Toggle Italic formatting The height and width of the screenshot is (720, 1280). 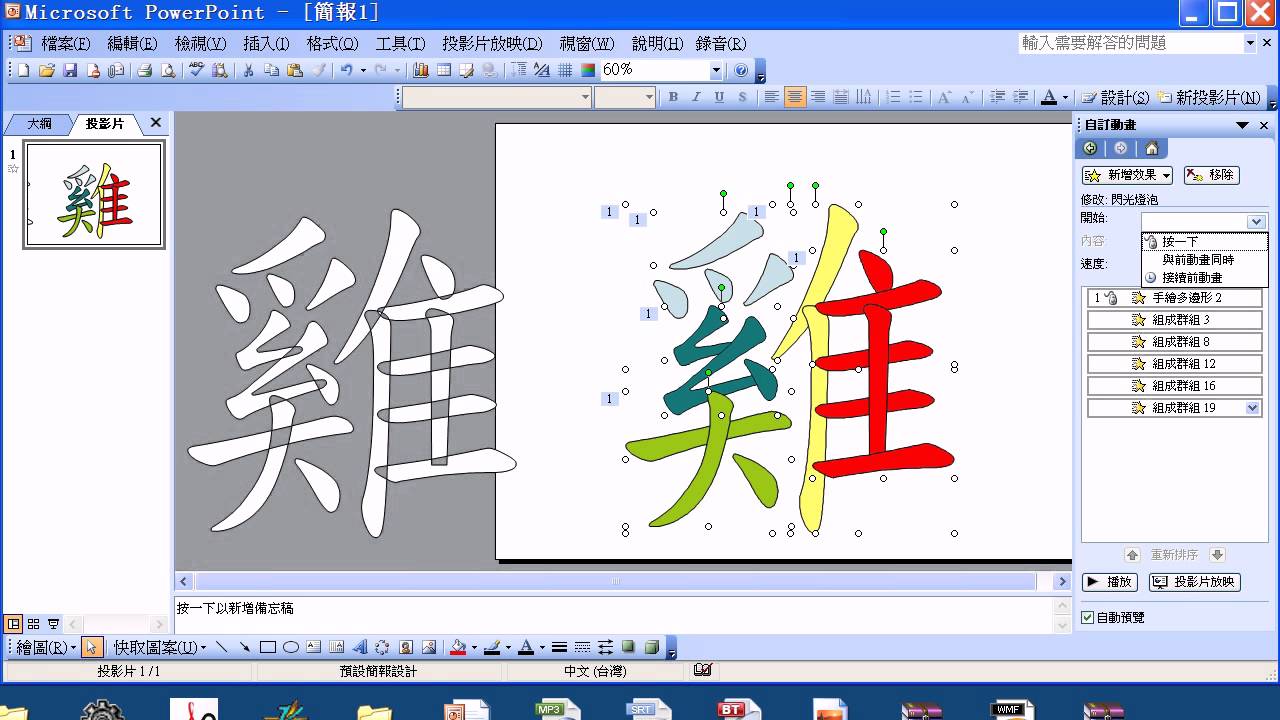click(x=696, y=97)
